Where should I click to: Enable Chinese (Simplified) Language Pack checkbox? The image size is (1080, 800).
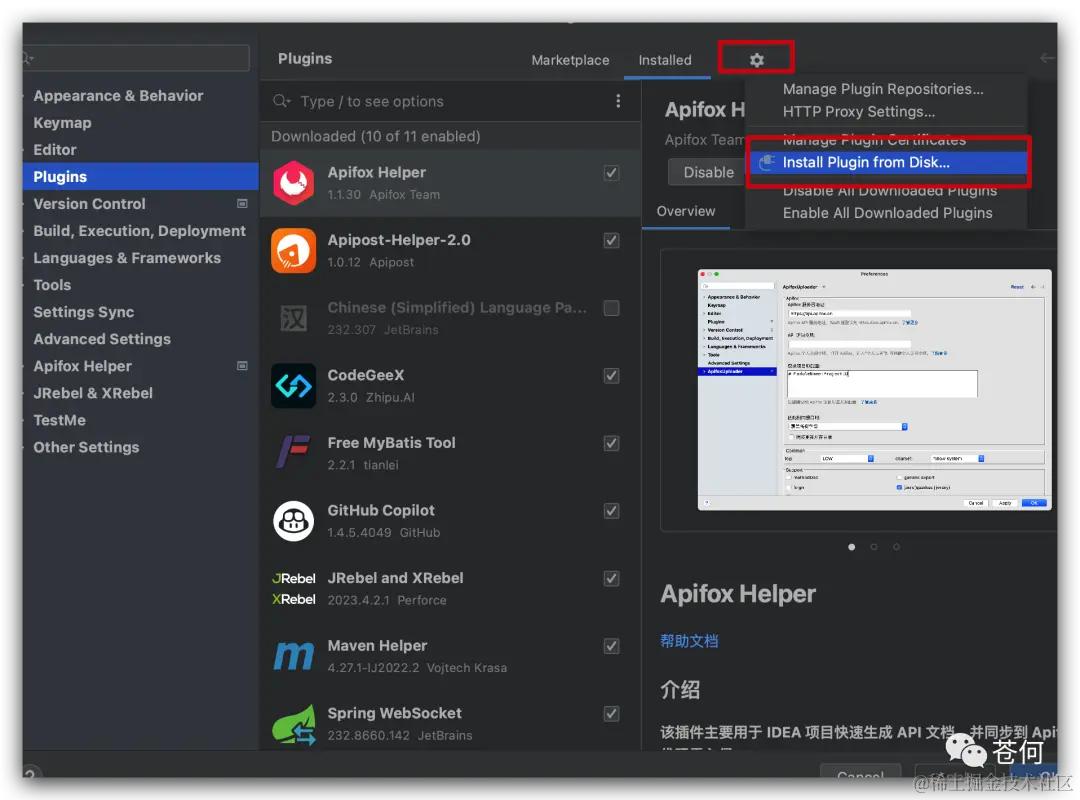coord(611,308)
